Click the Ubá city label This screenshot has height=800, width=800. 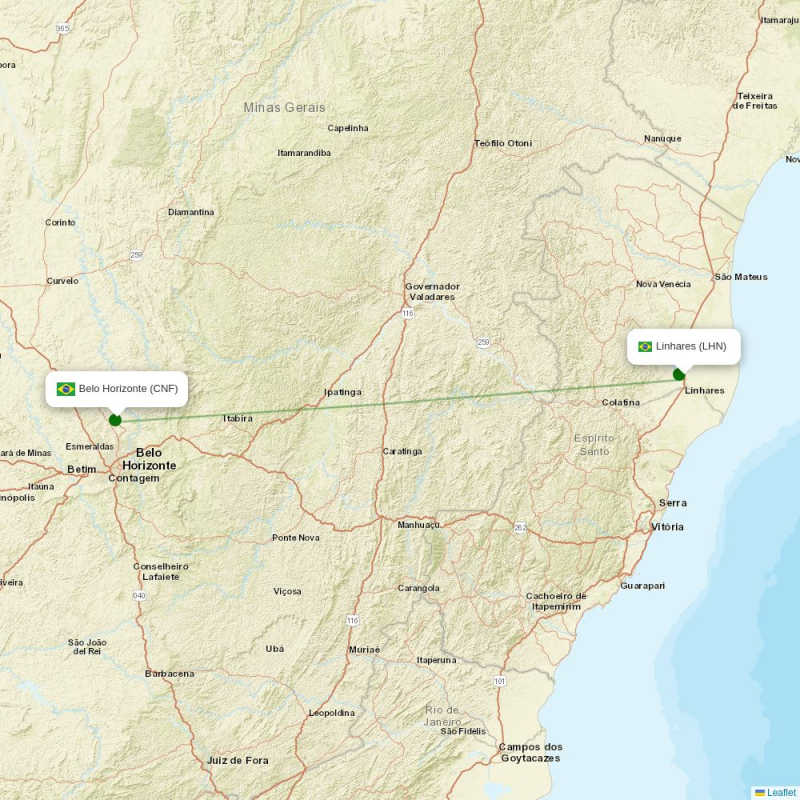[274, 649]
